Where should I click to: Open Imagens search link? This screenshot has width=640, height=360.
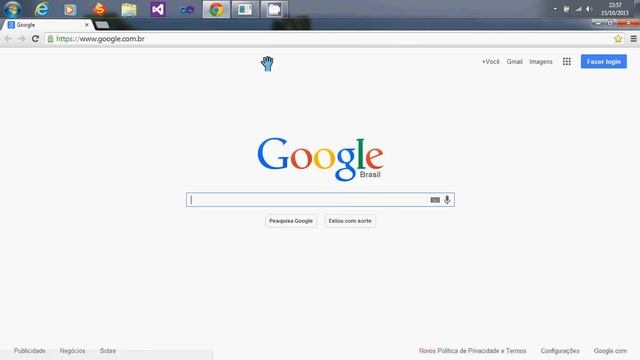click(541, 62)
